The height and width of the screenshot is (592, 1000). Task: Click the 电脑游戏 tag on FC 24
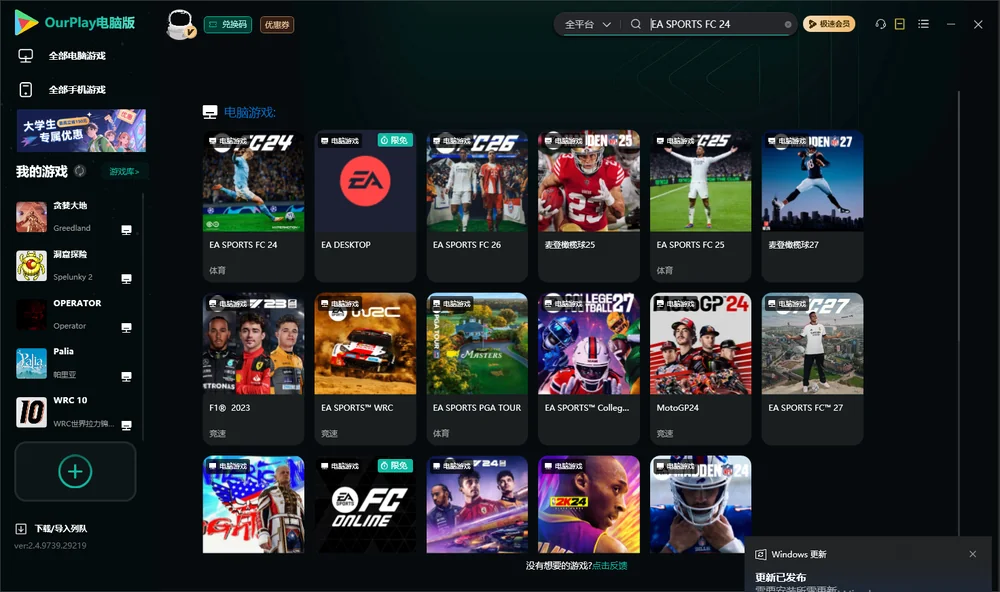pos(228,140)
